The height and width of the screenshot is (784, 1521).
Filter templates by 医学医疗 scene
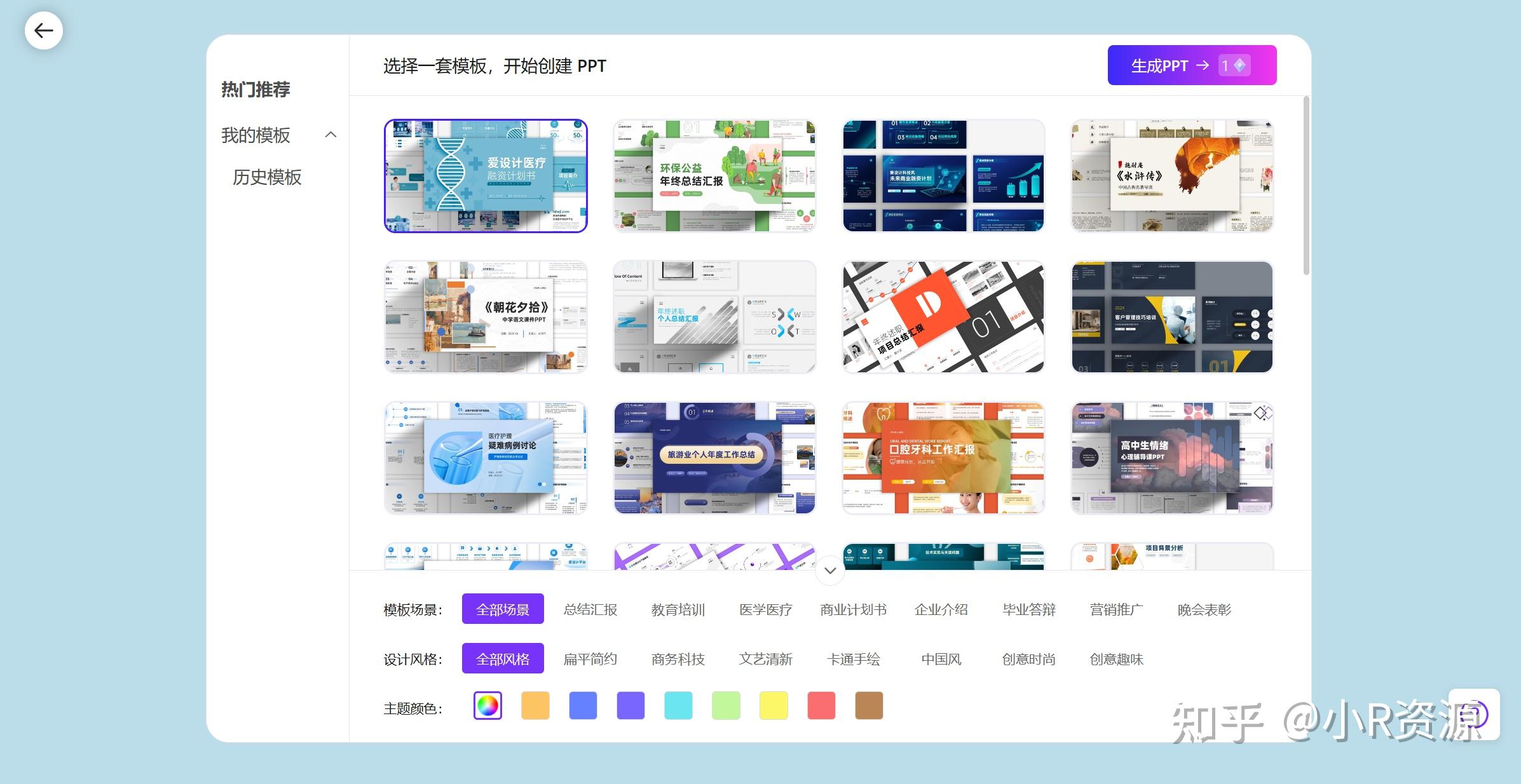pos(765,609)
